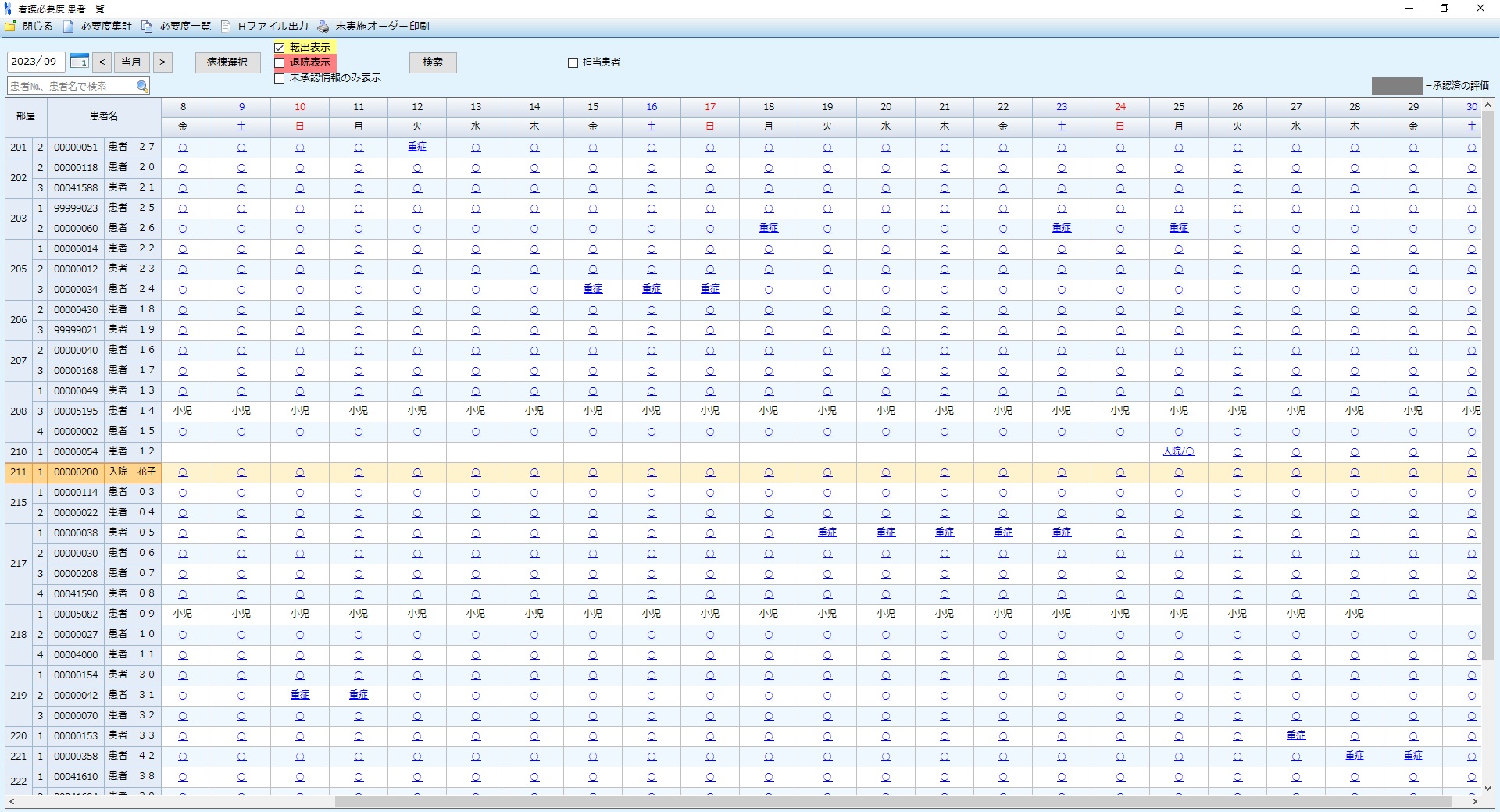Toggle the 担当患者 checkbox
This screenshot has width=1500, height=812.
(573, 62)
